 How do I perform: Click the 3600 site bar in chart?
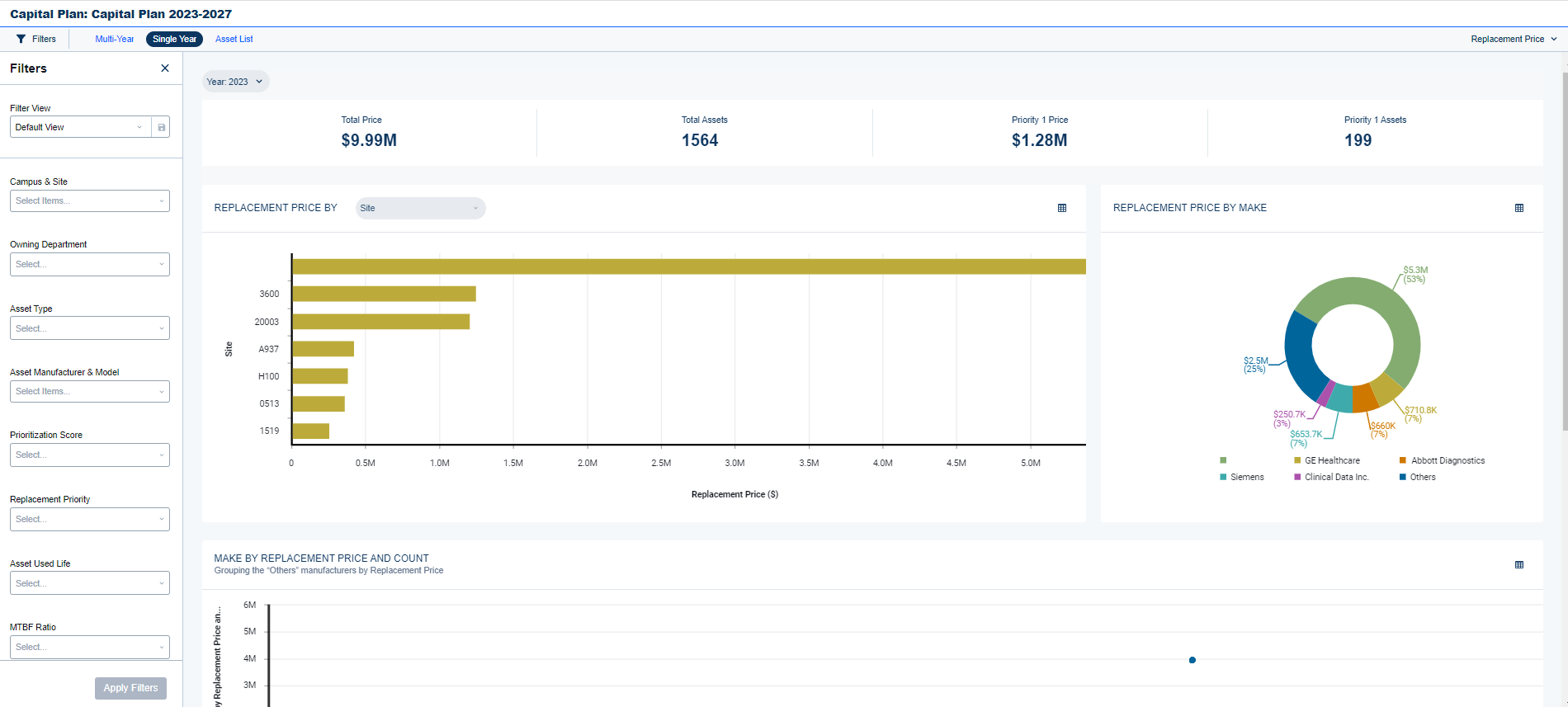(x=384, y=294)
